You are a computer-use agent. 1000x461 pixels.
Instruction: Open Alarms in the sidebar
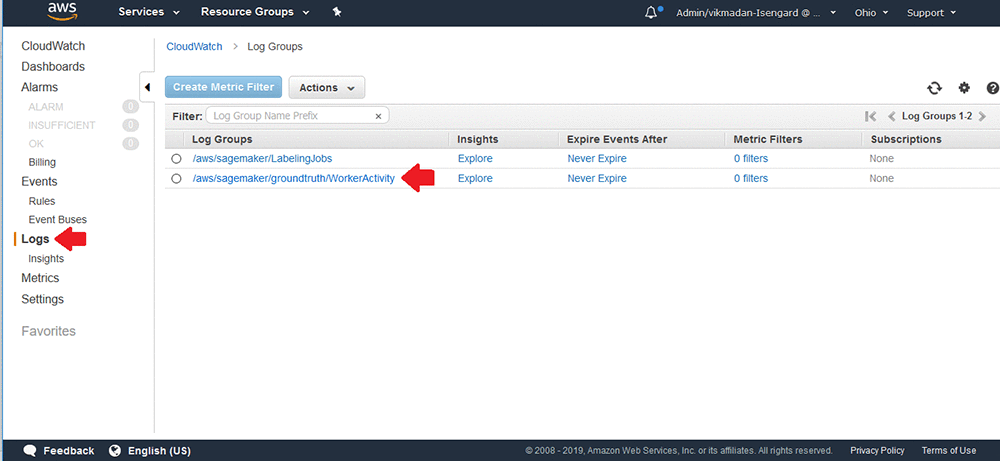click(40, 87)
